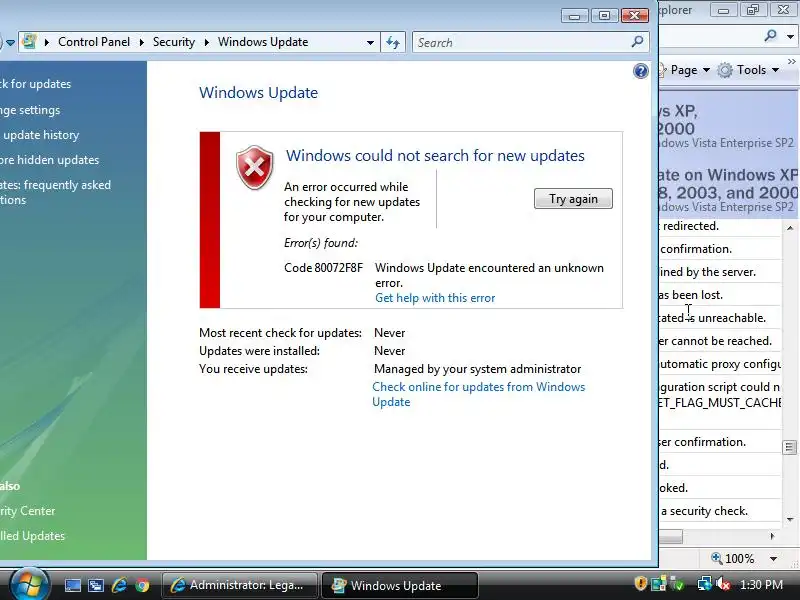
Task: Click the muted volume speaker tray icon
Action: pos(723,584)
